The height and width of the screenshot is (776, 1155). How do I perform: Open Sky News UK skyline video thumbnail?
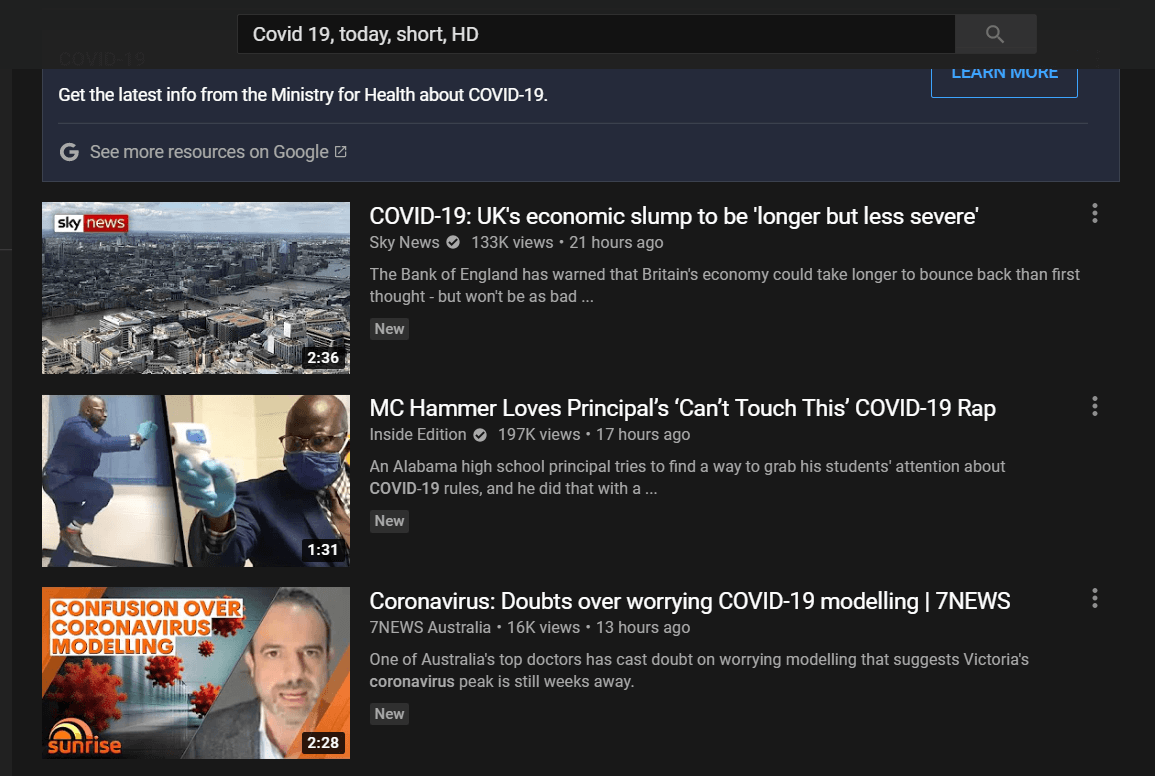click(x=196, y=287)
